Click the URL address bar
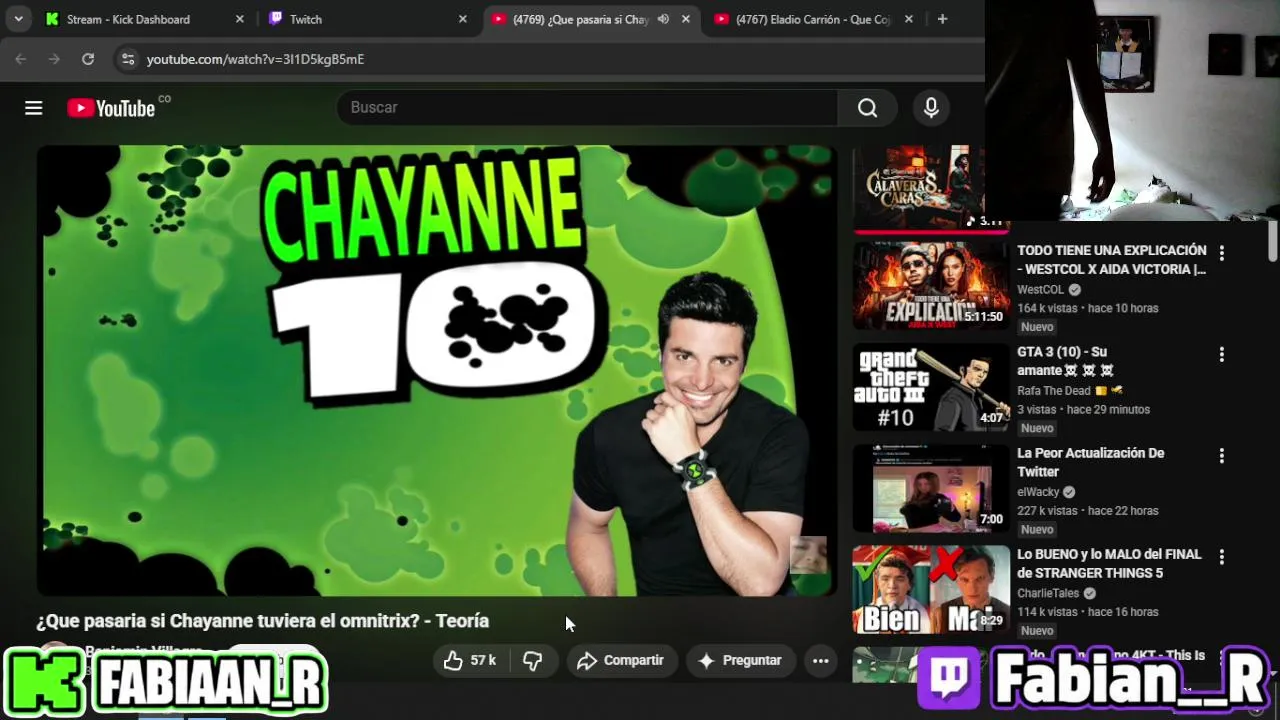This screenshot has width=1280, height=720. pos(550,59)
